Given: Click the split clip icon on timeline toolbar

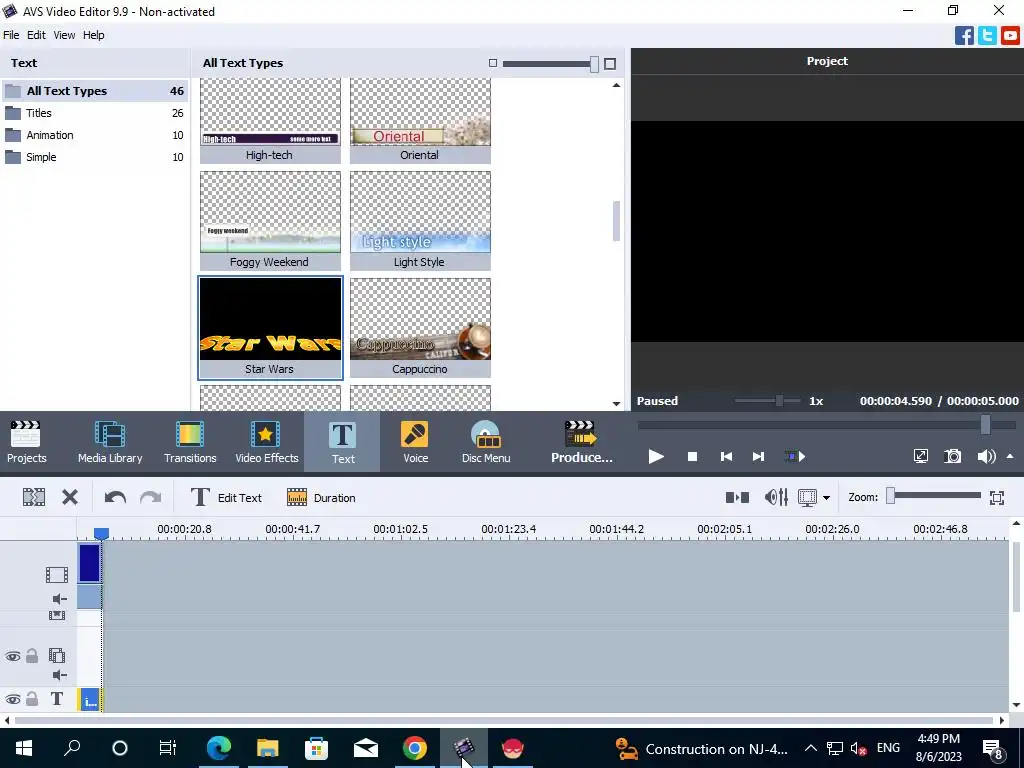Looking at the screenshot, I should pos(34,498).
